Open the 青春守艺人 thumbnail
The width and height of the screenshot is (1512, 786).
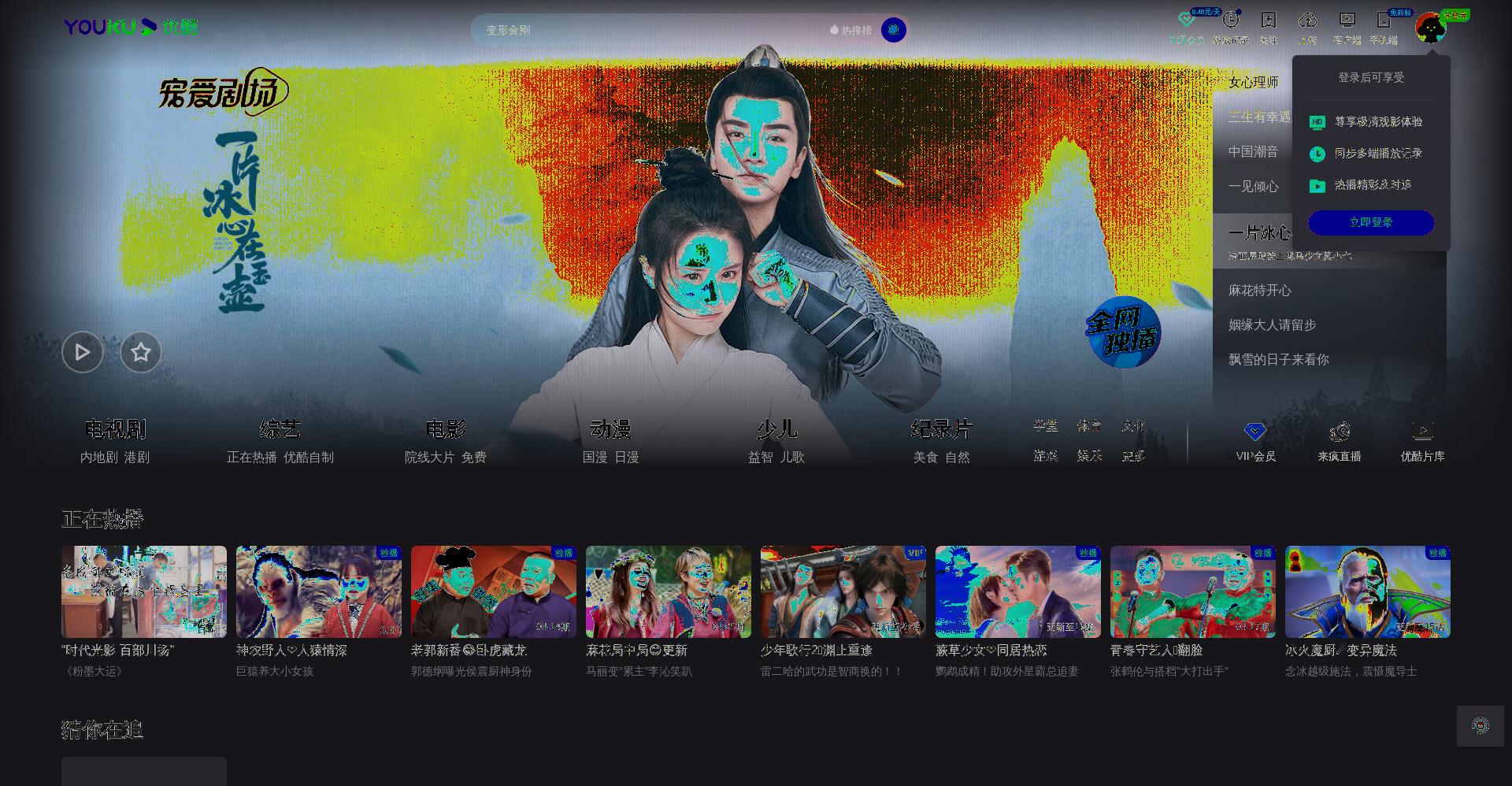click(1193, 591)
